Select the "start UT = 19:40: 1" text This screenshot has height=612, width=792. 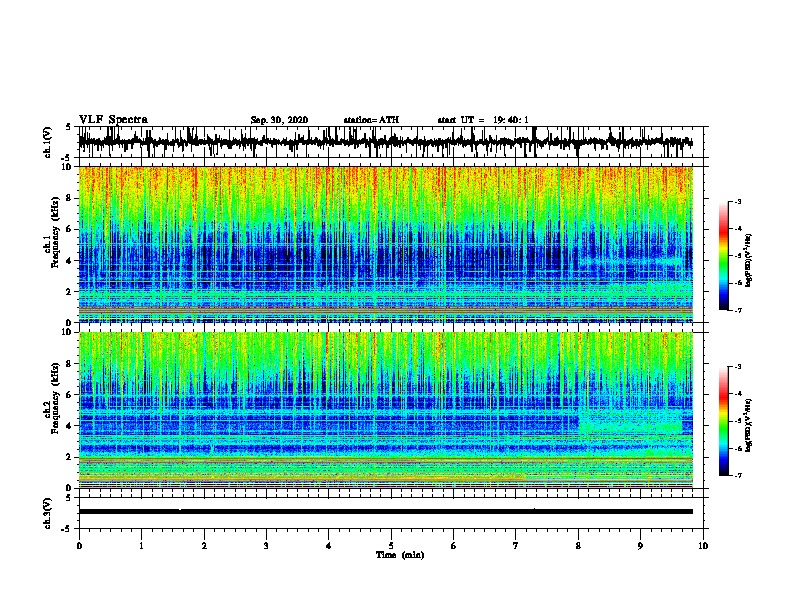click(483, 120)
